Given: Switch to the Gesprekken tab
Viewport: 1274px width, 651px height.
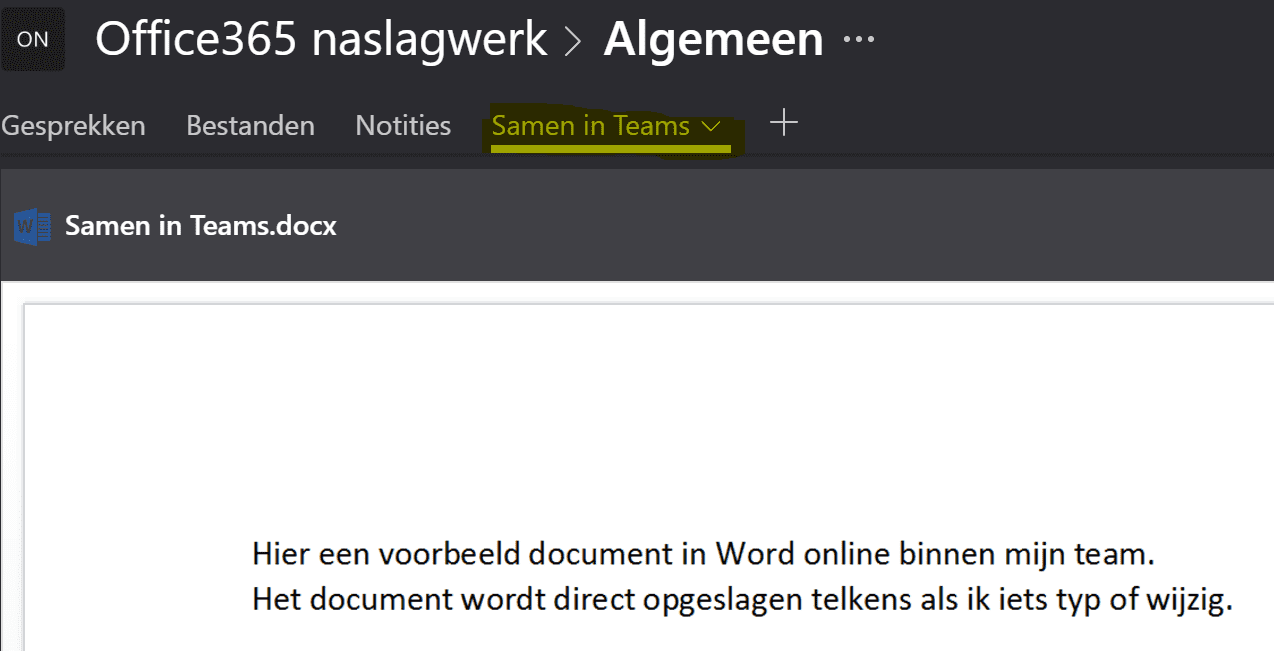Looking at the screenshot, I should click(73, 126).
